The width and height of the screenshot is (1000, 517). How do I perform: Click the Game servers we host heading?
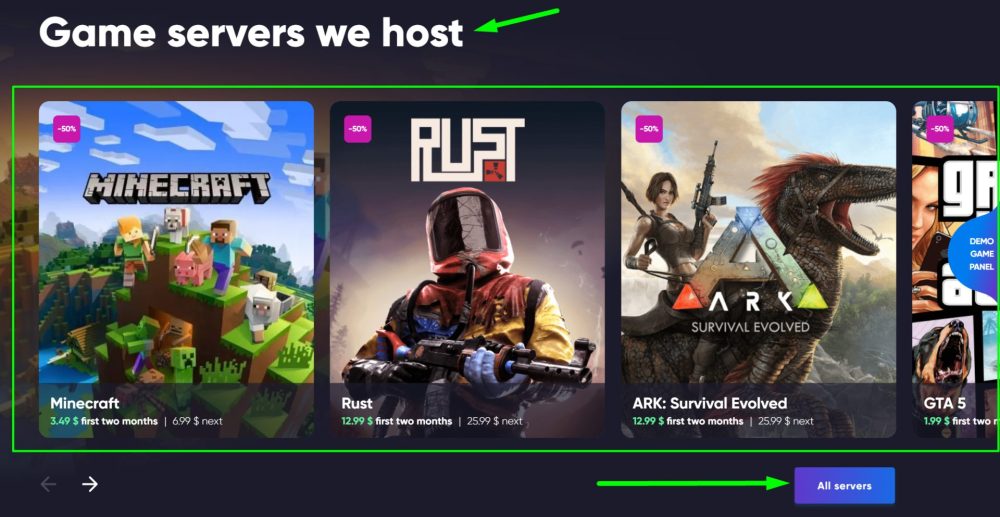point(251,32)
